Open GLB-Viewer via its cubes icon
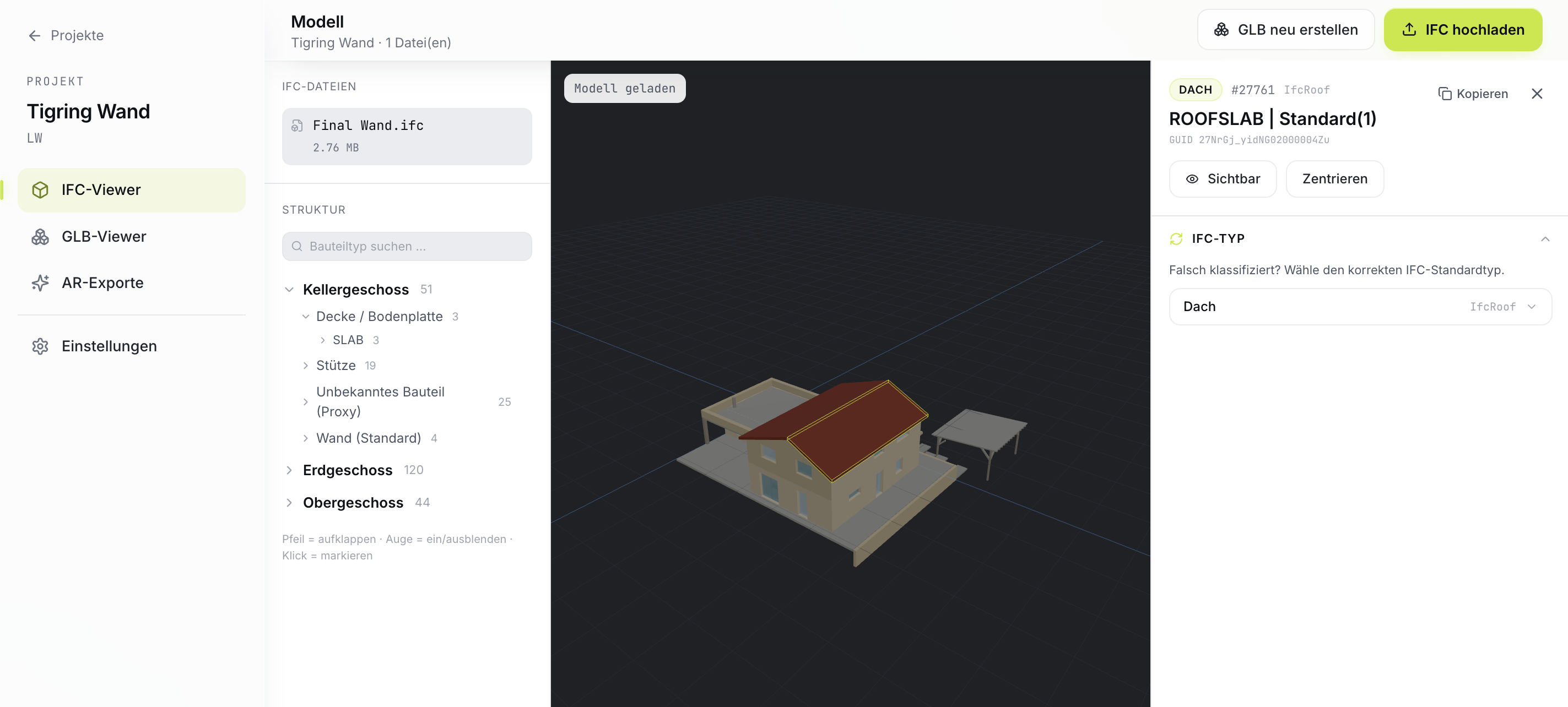The height and width of the screenshot is (707, 1568). coord(40,237)
